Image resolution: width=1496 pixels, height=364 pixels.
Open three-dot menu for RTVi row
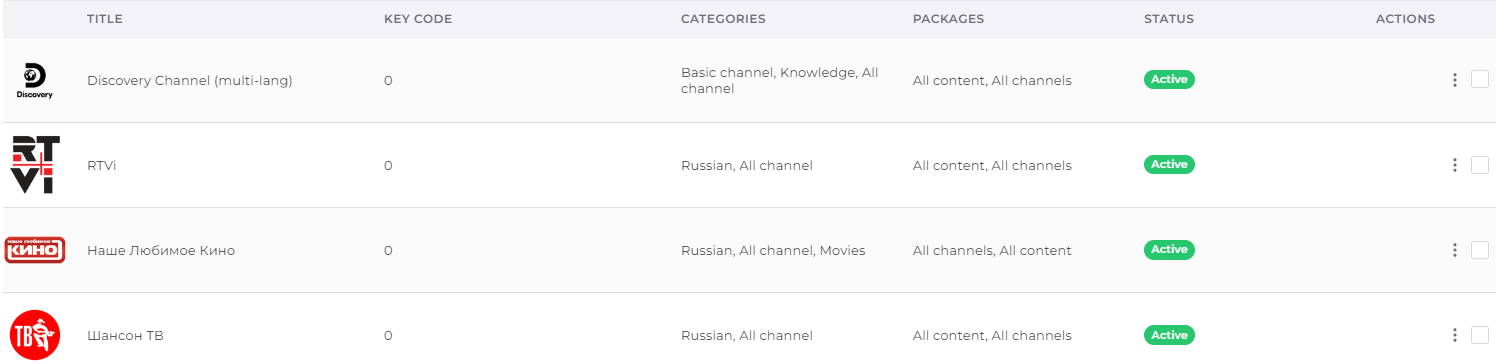1455,165
